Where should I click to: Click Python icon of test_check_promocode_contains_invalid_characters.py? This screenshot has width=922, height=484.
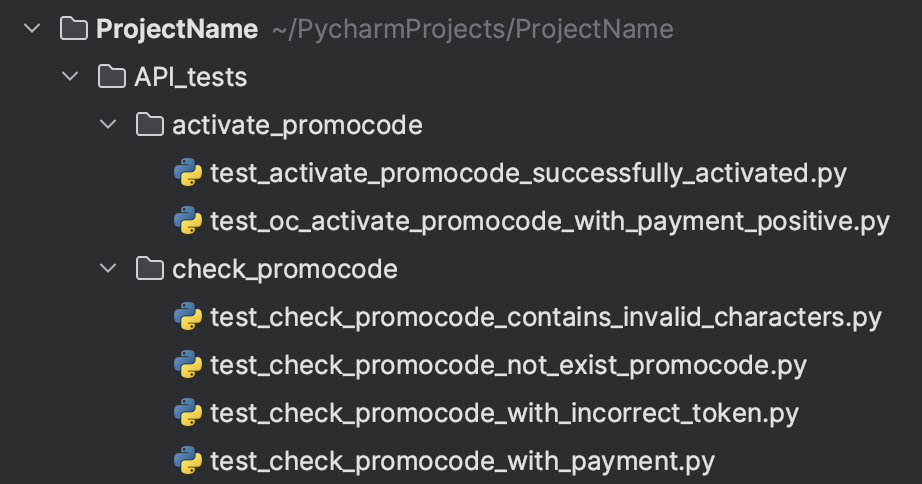click(x=188, y=316)
